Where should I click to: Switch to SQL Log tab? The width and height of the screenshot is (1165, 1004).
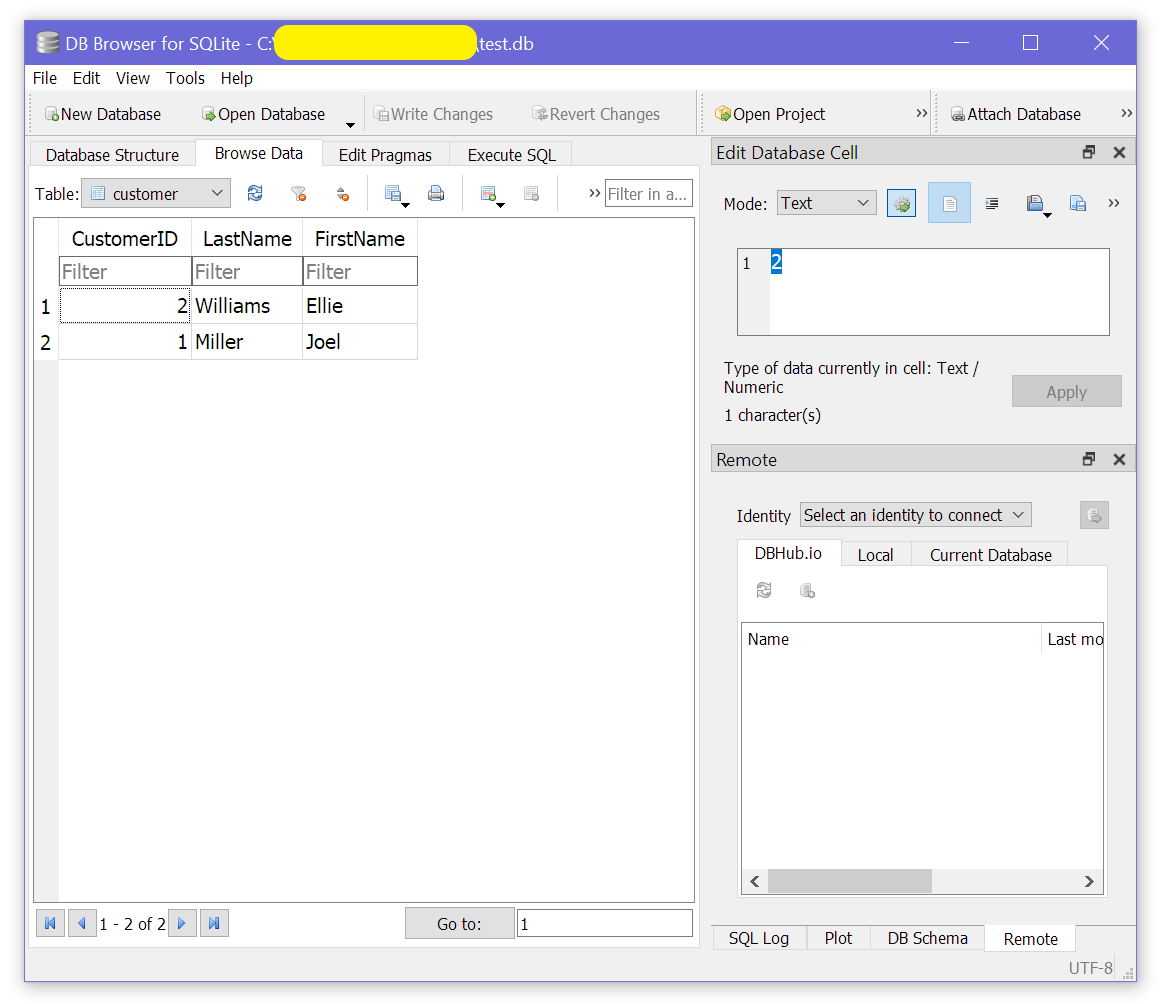(x=759, y=938)
